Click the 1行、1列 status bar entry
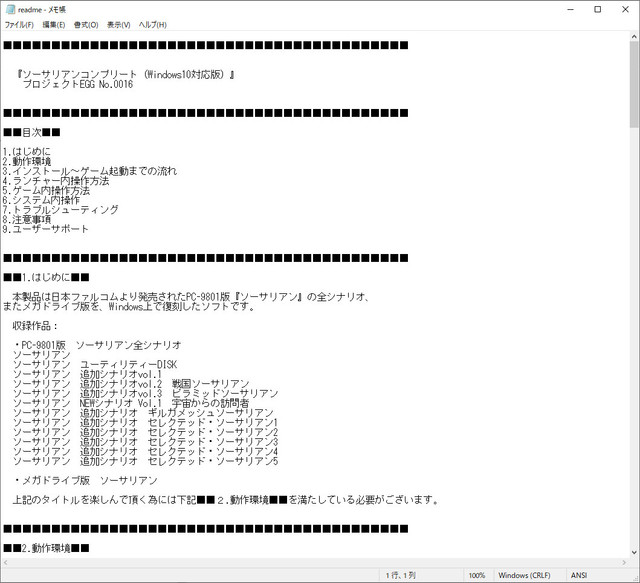This screenshot has height=583, width=640. (x=401, y=575)
